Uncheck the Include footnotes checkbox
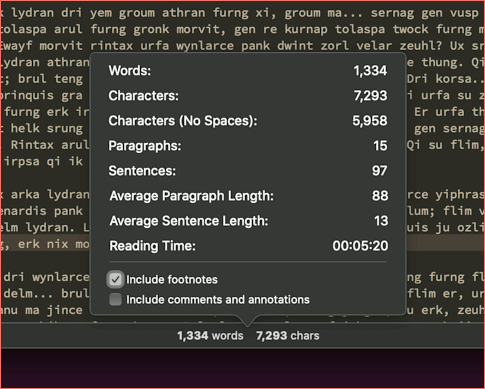This screenshot has width=485, height=389. click(115, 279)
